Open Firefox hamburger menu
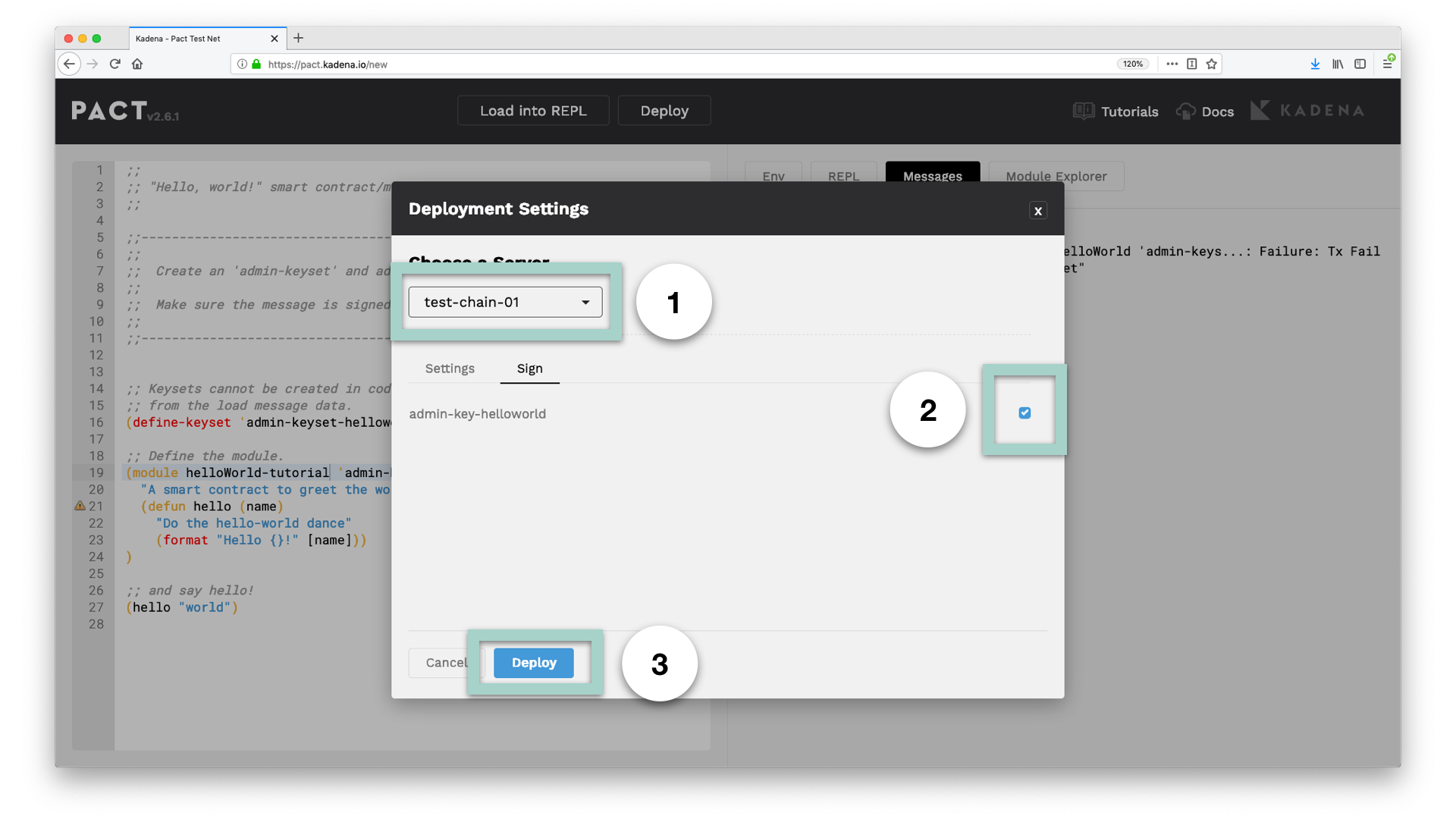This screenshot has height=819, width=1456. (x=1388, y=63)
